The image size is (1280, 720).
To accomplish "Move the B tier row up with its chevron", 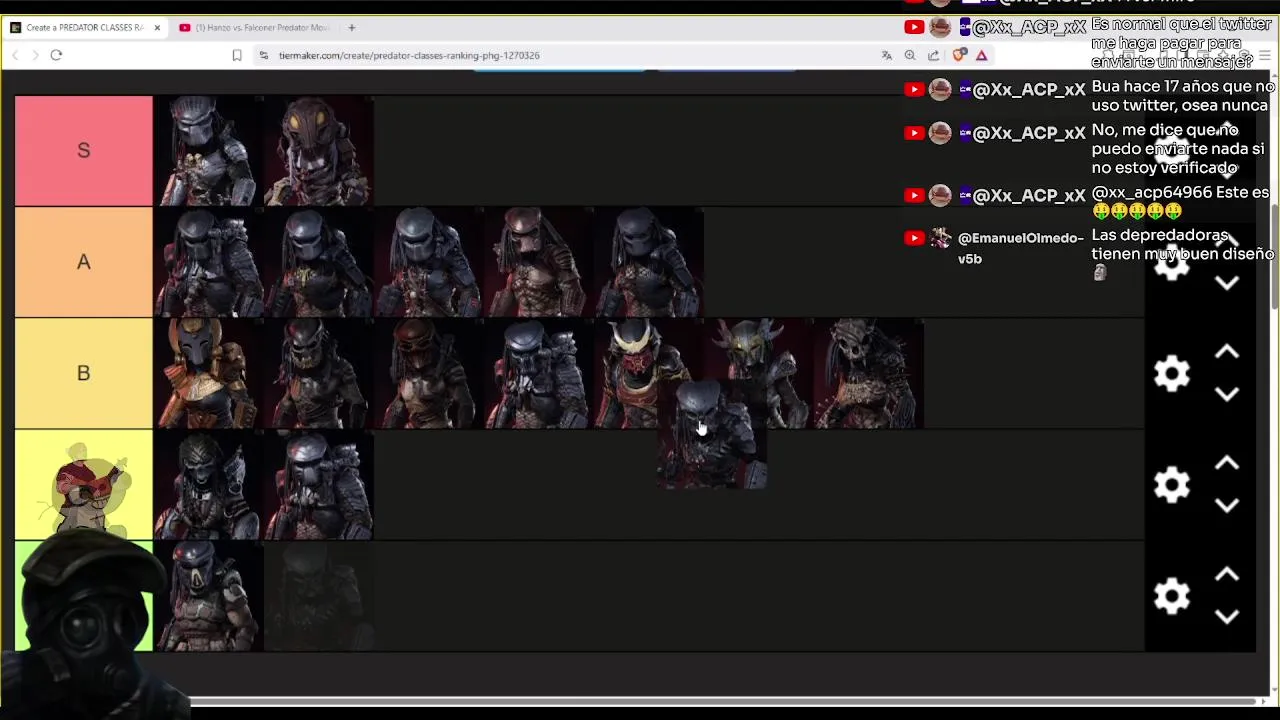I will (x=1227, y=353).
